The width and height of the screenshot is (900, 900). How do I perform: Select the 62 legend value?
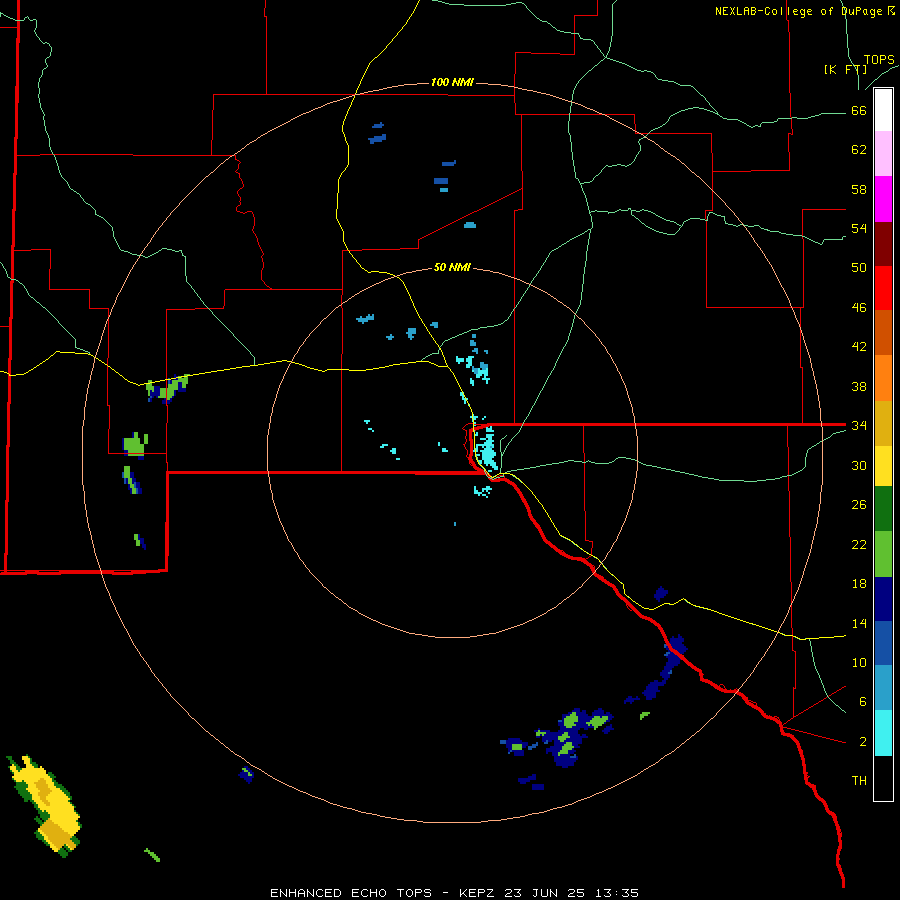[859, 150]
